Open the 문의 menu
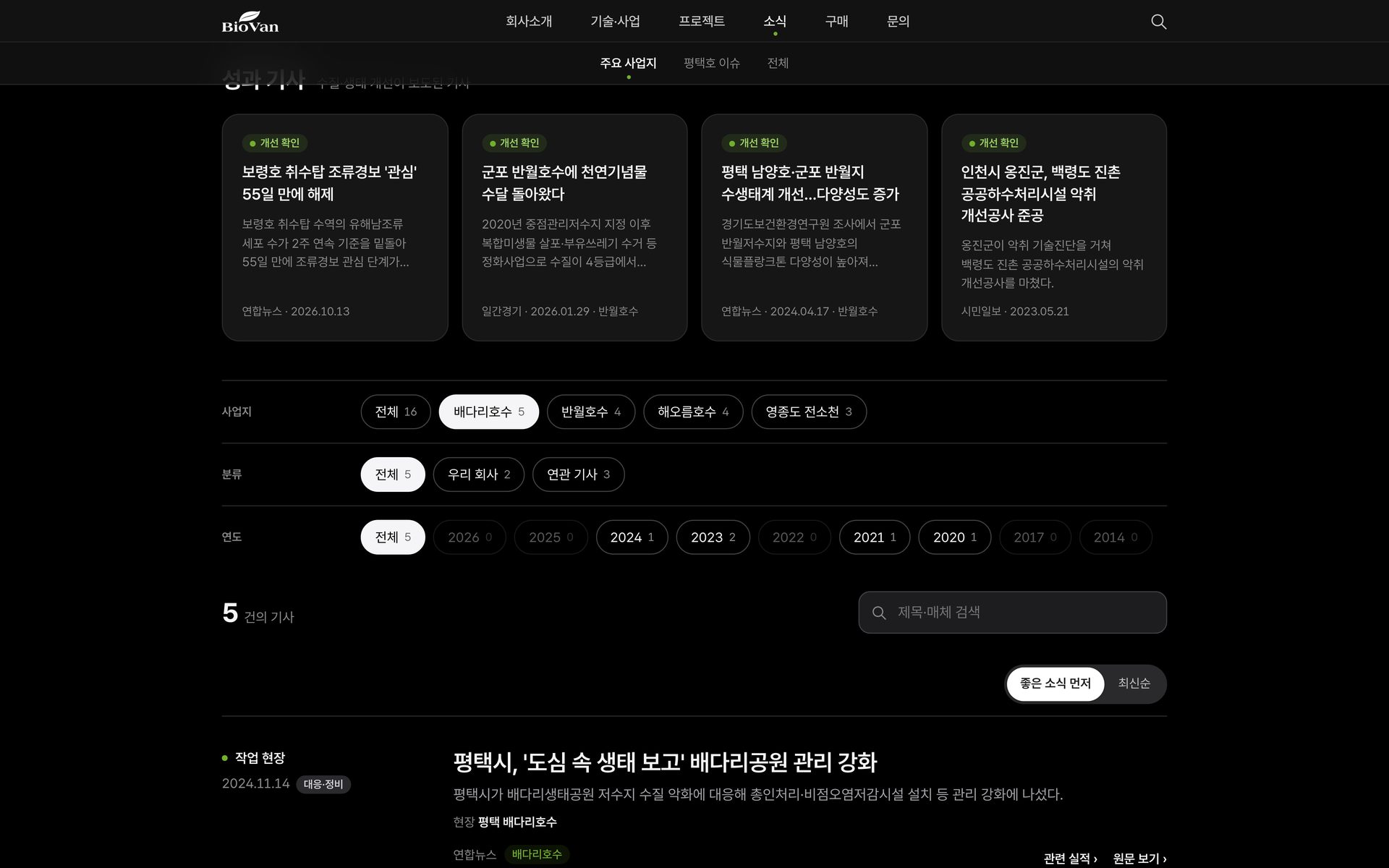This screenshot has width=1389, height=868. click(898, 21)
